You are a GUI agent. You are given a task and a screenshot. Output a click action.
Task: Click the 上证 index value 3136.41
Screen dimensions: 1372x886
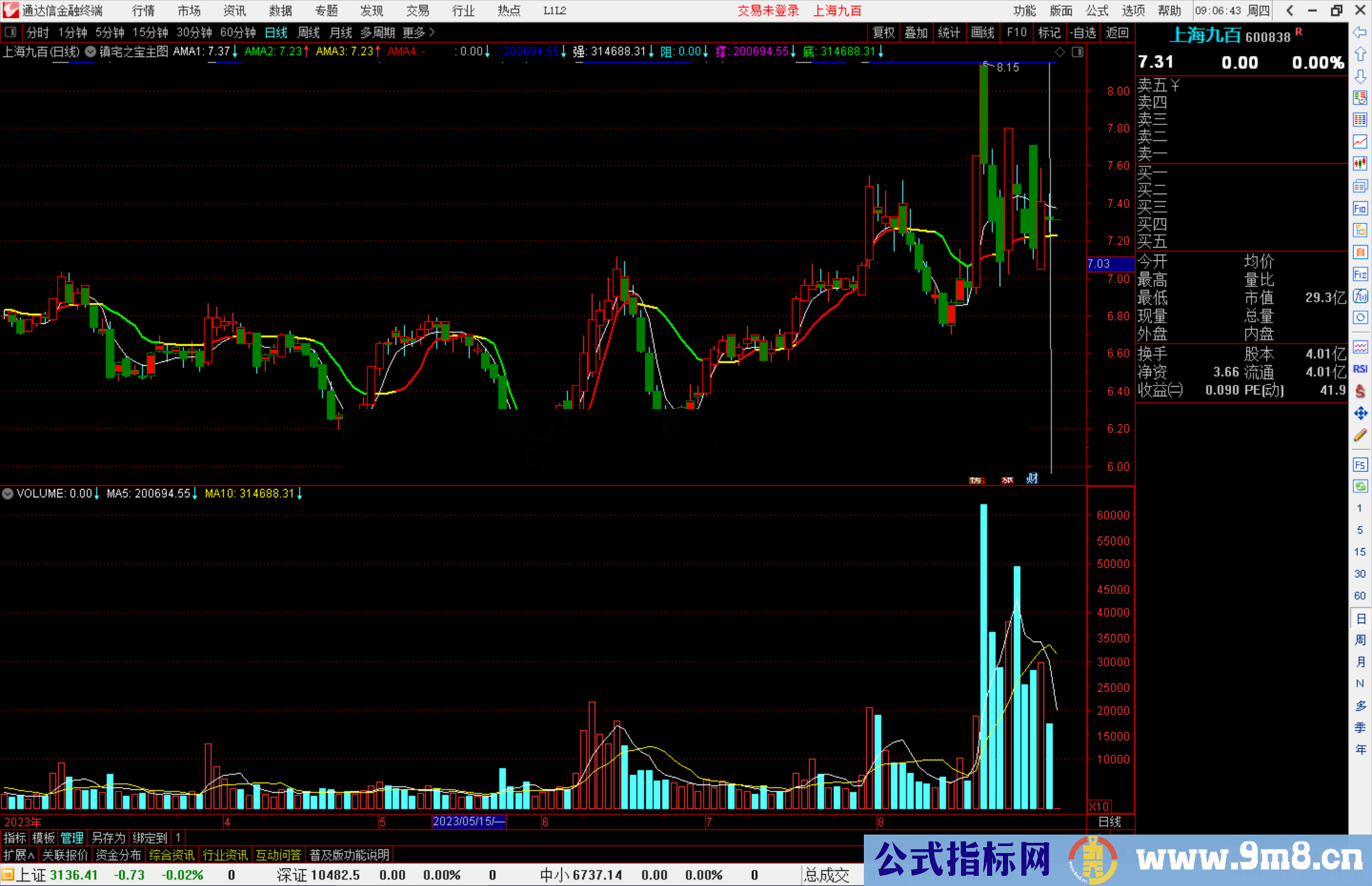pos(74,875)
